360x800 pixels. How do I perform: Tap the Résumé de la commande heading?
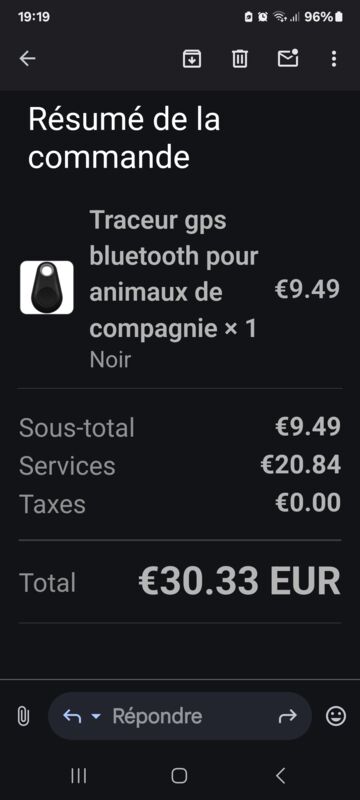(124, 138)
